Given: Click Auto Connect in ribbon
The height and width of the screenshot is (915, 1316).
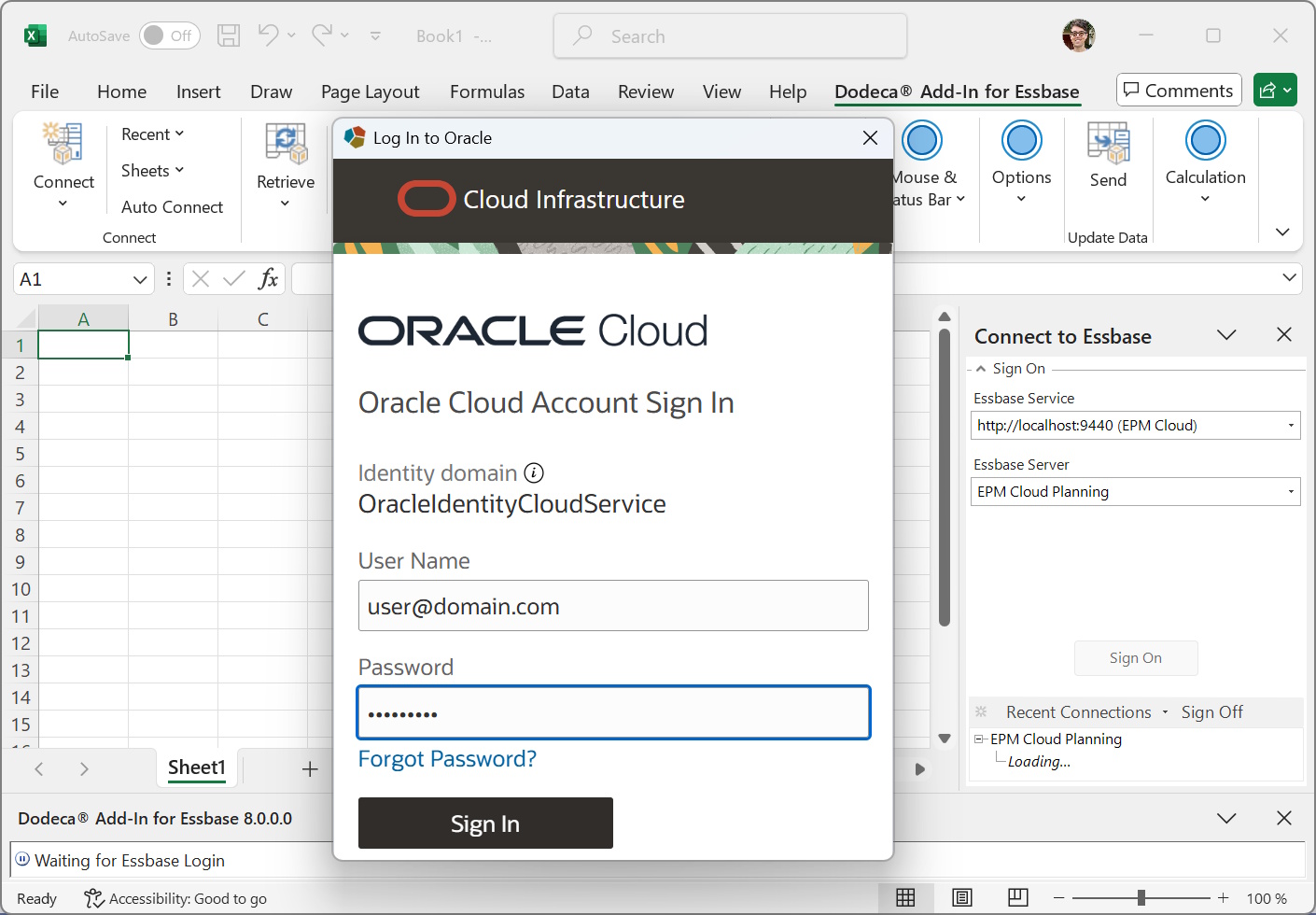Looking at the screenshot, I should tap(172, 207).
